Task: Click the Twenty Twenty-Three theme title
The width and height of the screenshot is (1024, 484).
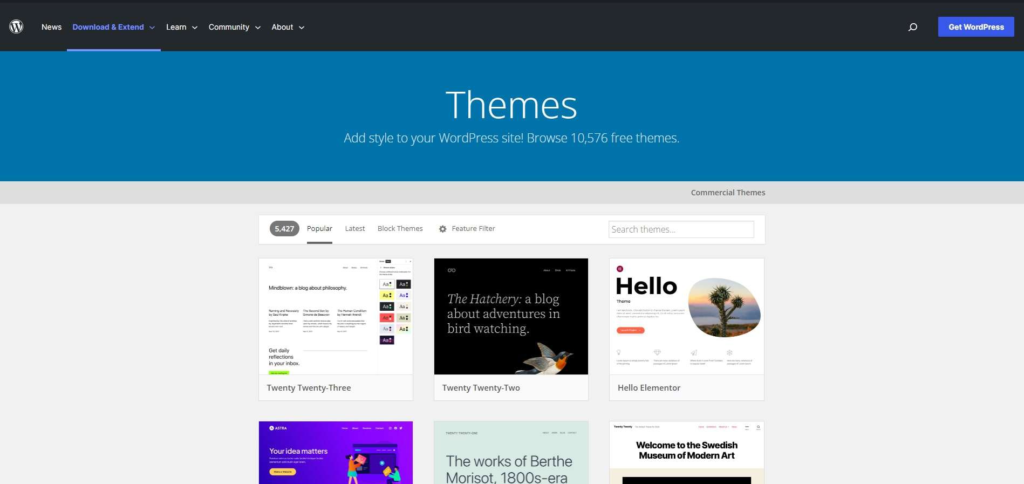Action: (x=309, y=387)
